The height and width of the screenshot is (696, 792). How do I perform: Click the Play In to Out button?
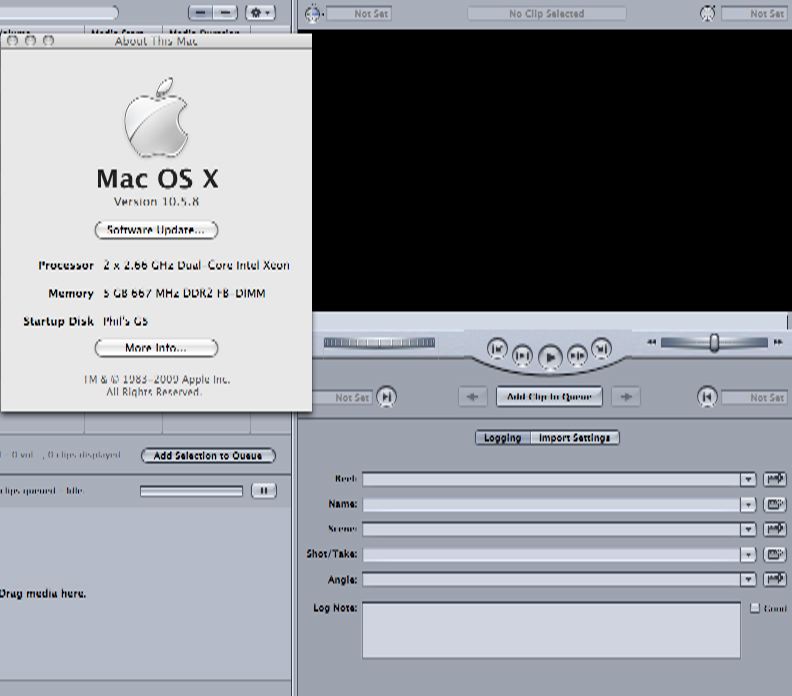523,356
